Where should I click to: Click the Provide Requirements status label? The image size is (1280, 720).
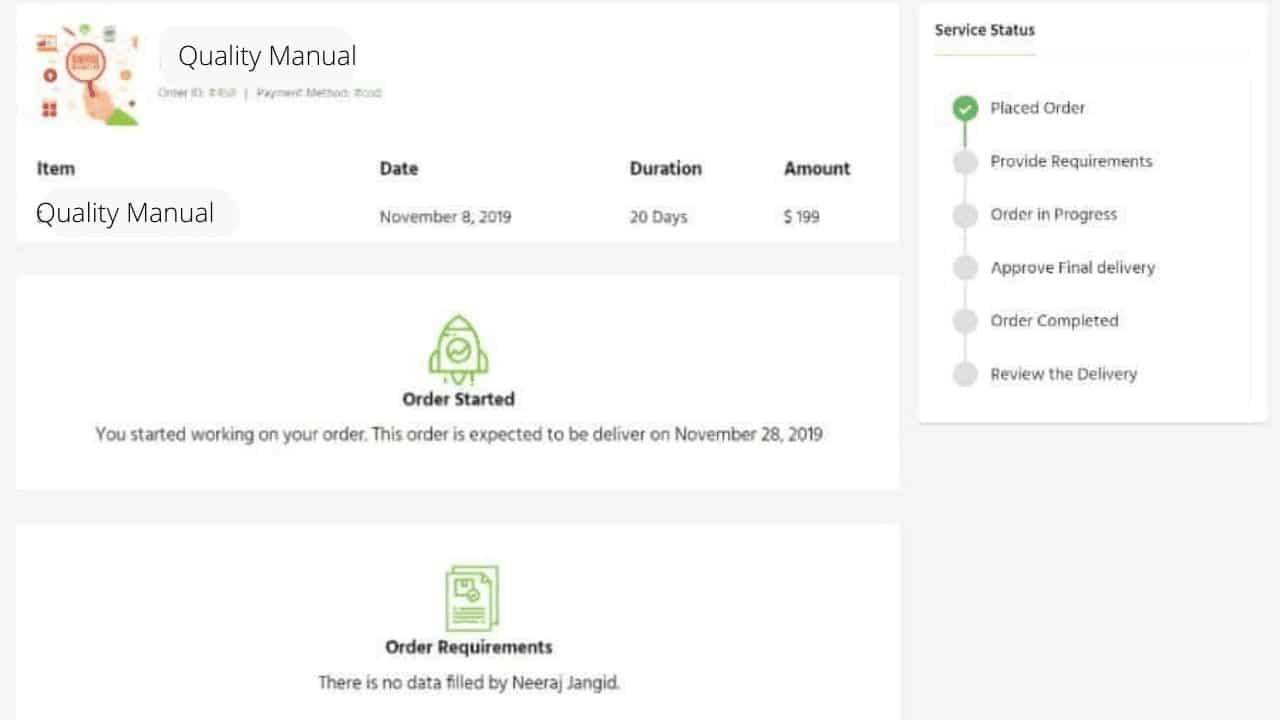coord(1071,161)
